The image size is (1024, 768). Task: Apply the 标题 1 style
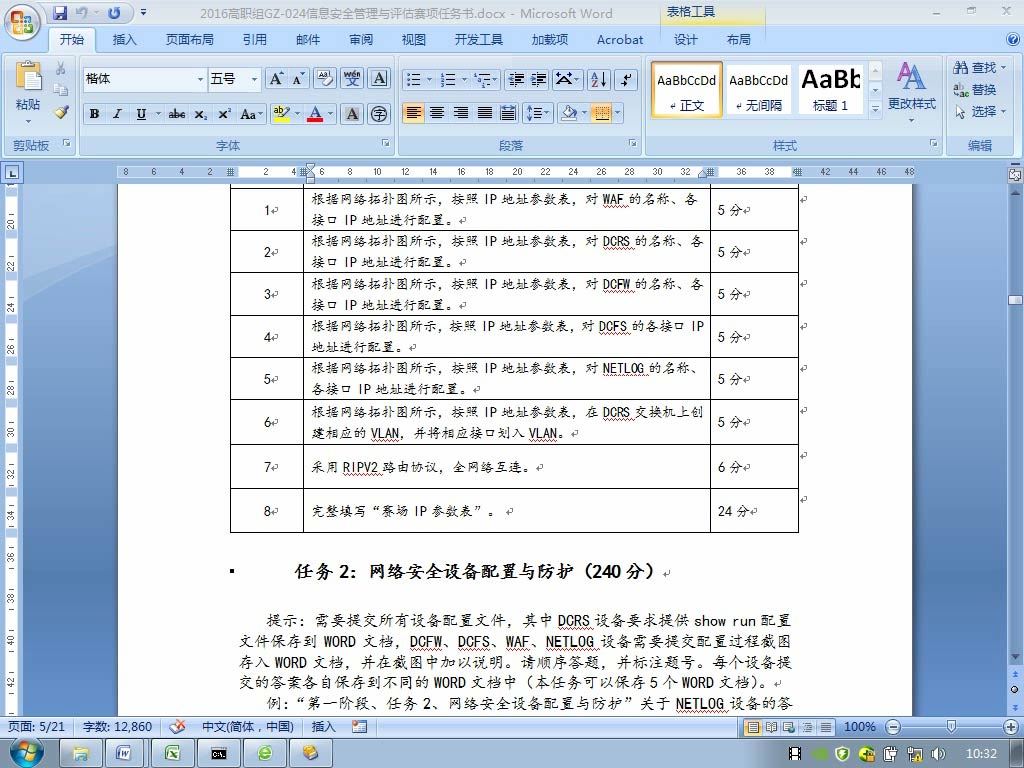(830, 89)
